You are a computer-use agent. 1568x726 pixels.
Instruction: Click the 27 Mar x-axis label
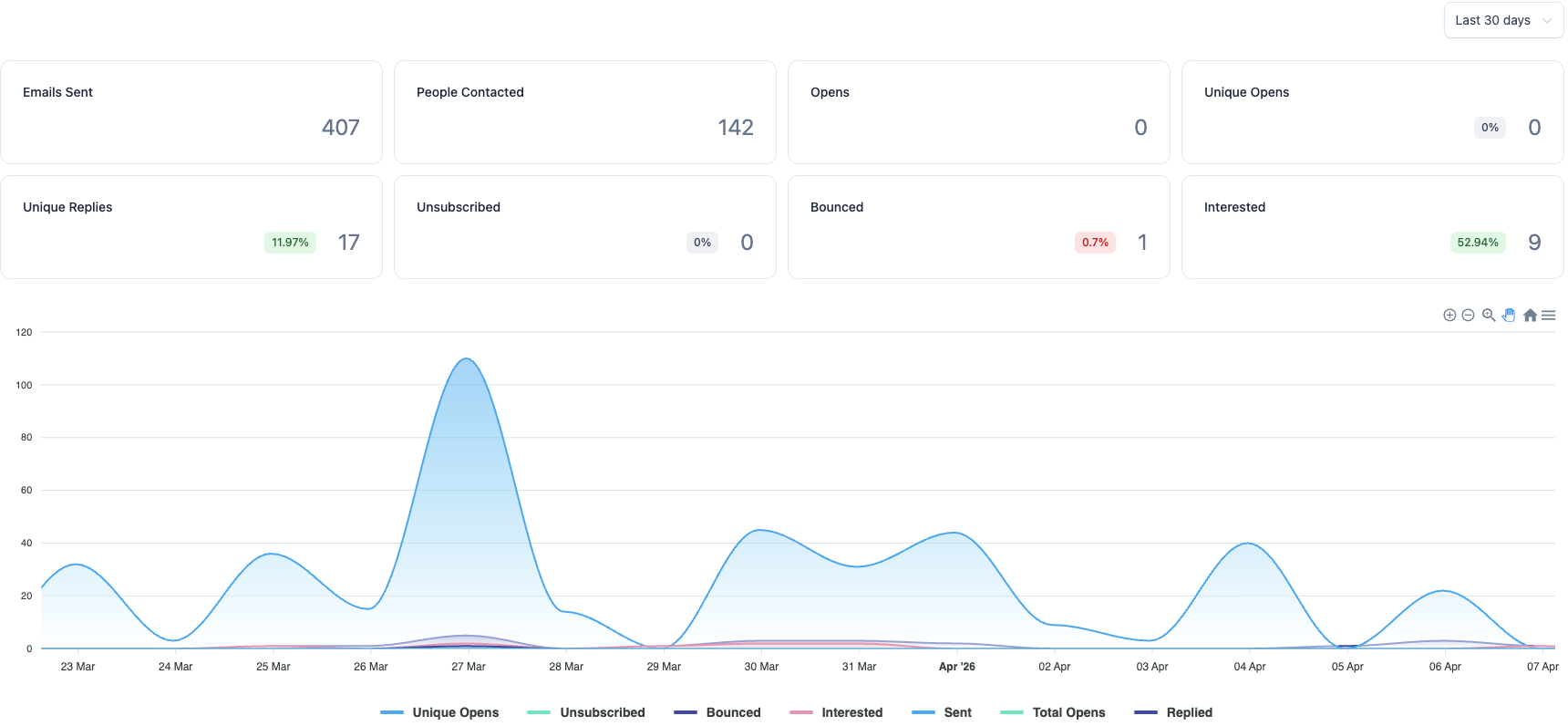pos(469,667)
